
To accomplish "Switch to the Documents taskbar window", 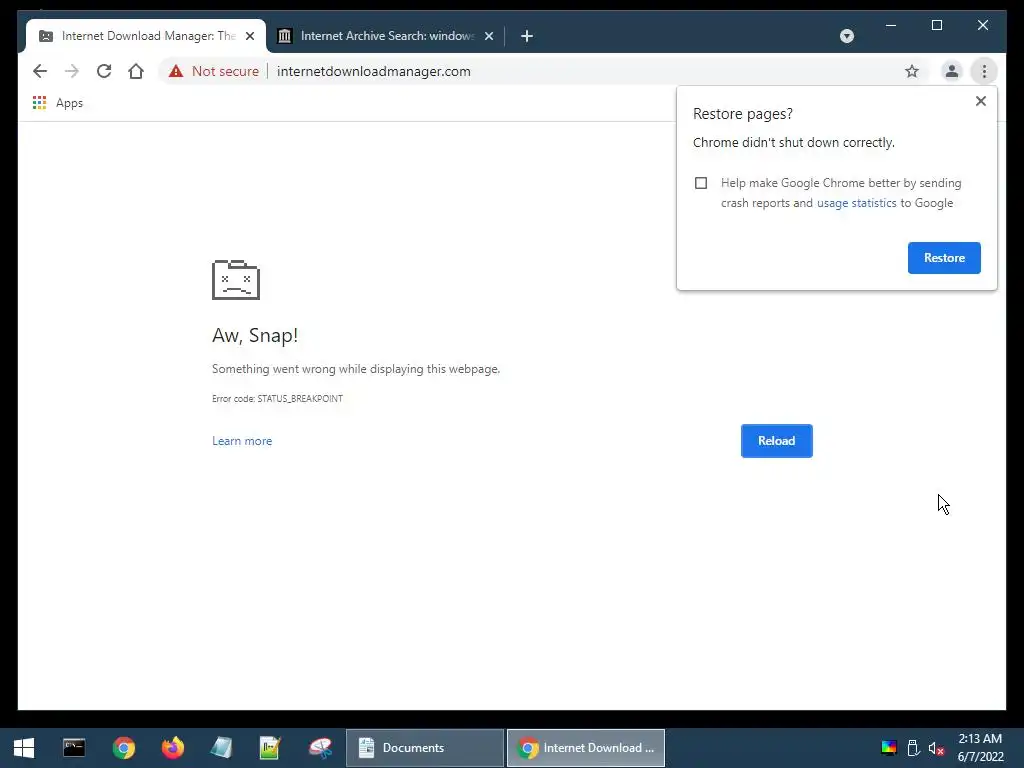I will (424, 748).
